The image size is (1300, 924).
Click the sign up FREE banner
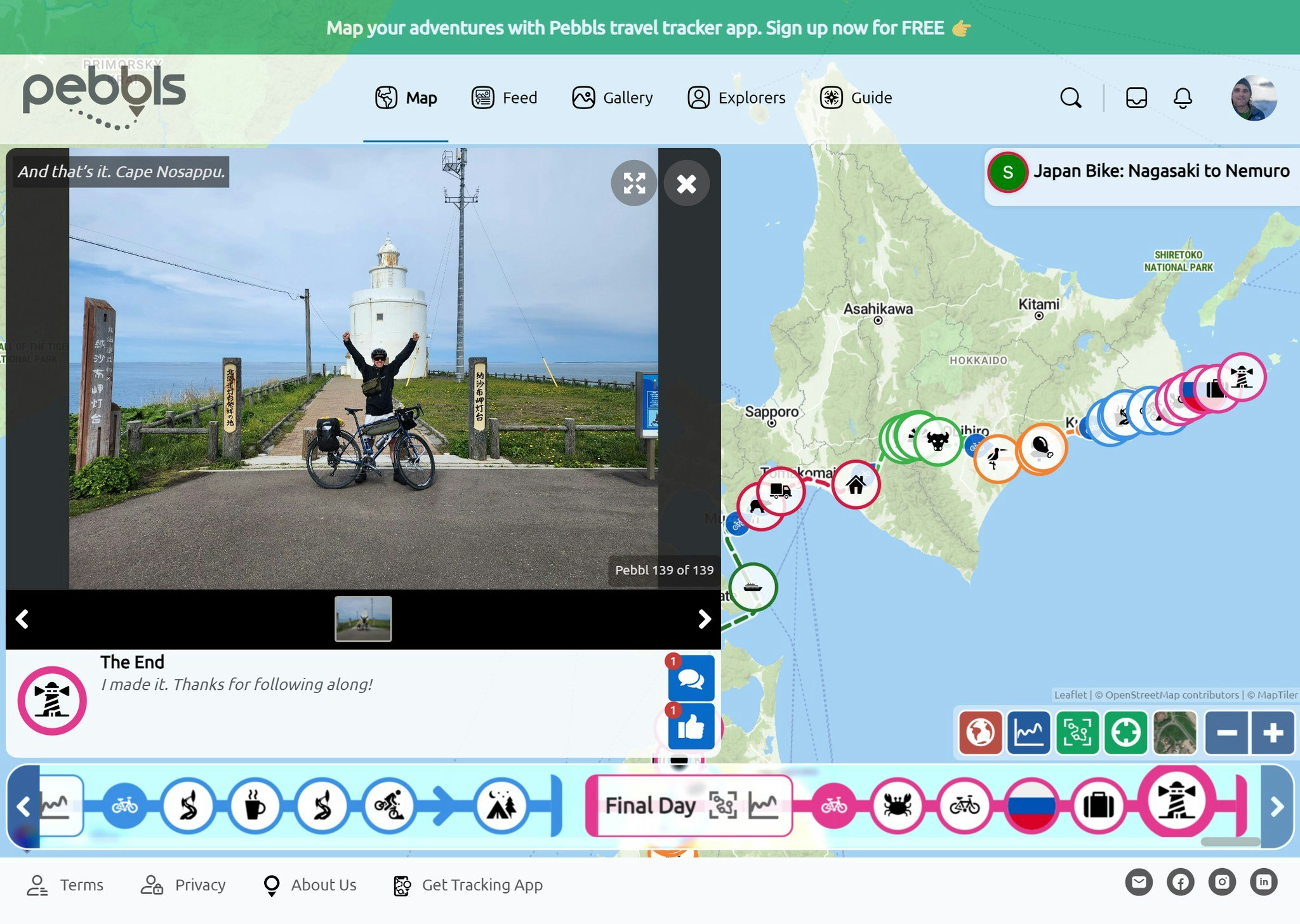pos(650,27)
